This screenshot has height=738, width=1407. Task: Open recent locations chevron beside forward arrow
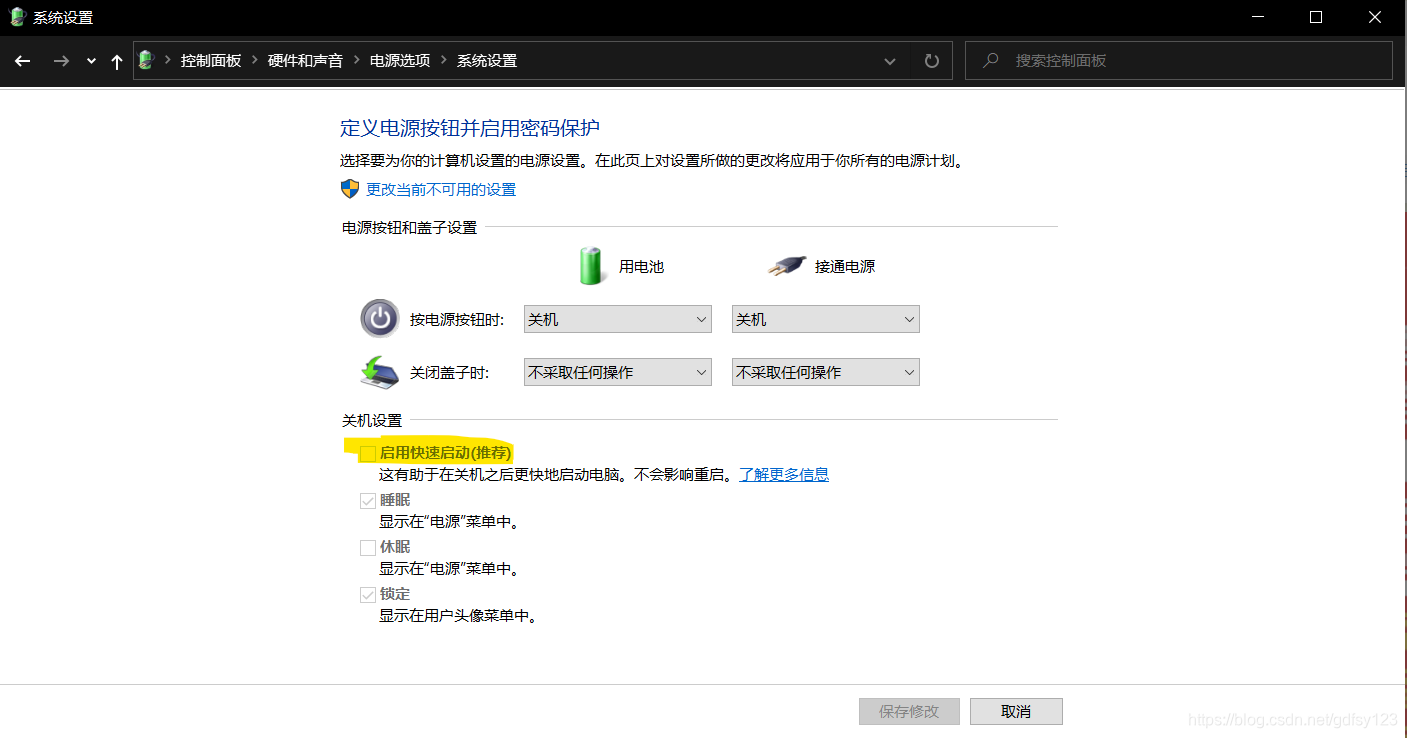(x=91, y=61)
